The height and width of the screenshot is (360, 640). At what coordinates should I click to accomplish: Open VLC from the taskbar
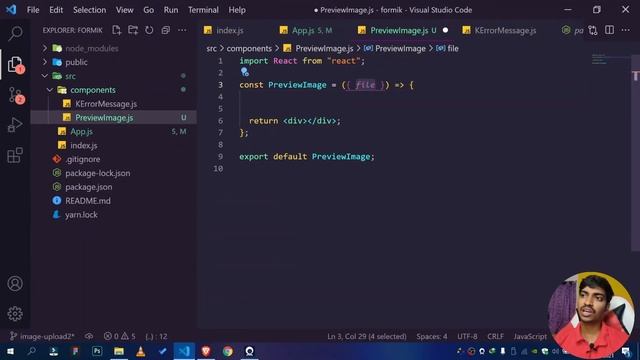pos(140,351)
